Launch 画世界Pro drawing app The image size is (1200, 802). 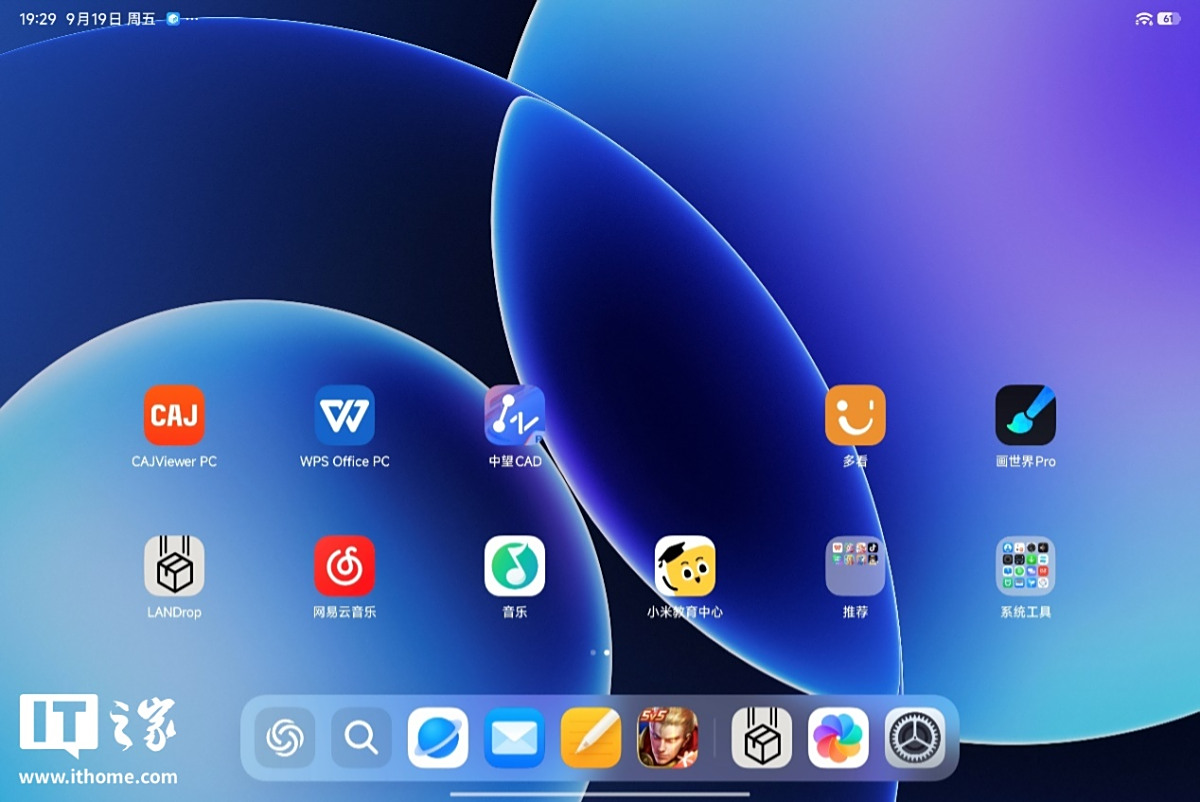coord(1025,415)
